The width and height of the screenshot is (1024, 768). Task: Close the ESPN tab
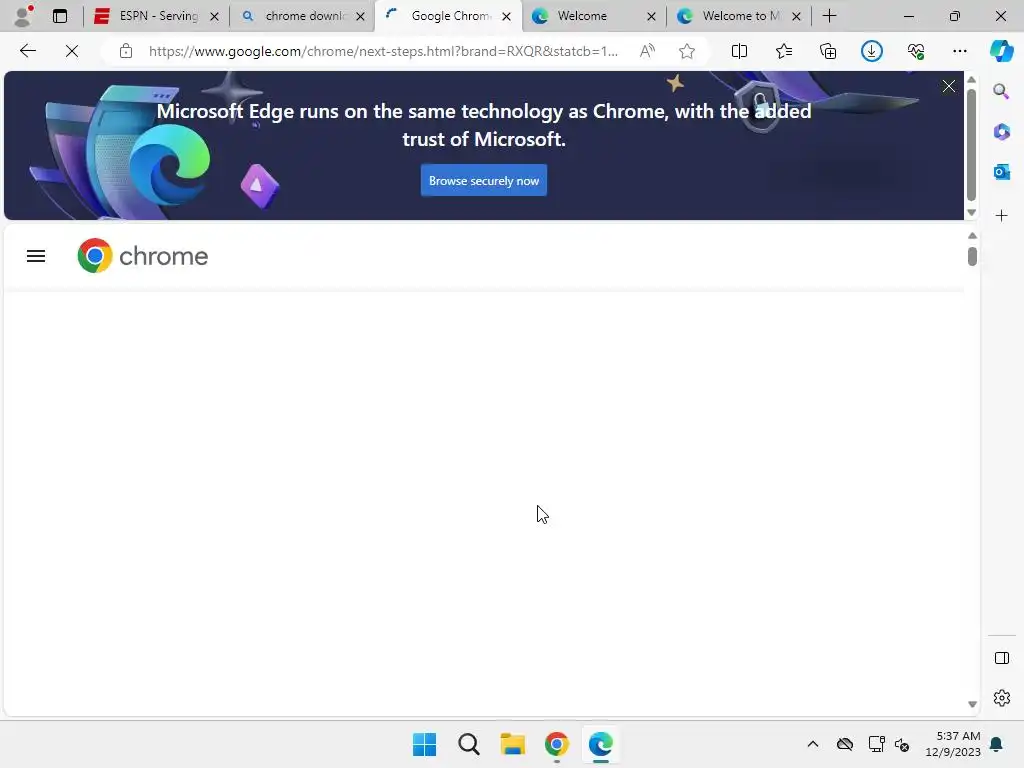214,16
